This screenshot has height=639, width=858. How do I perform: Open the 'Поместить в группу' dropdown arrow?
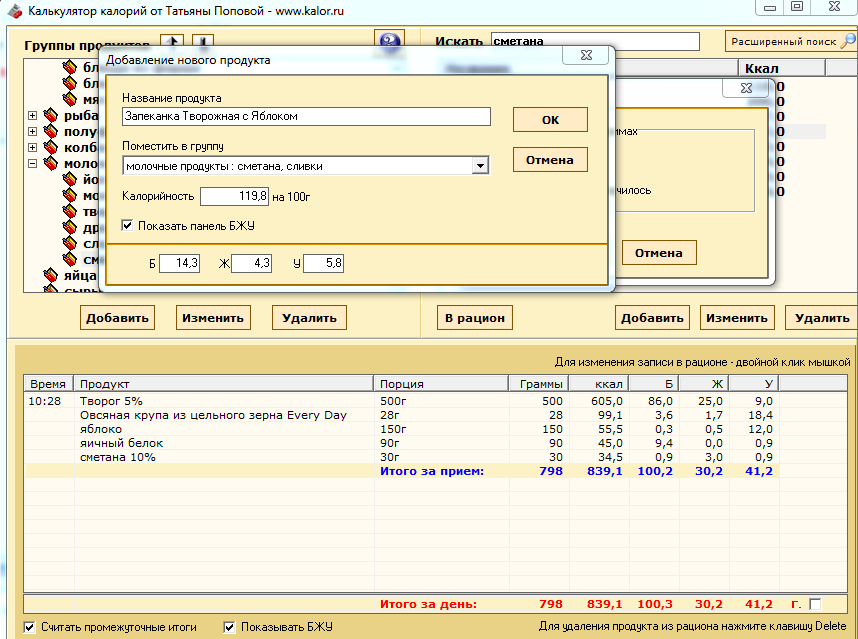480,166
